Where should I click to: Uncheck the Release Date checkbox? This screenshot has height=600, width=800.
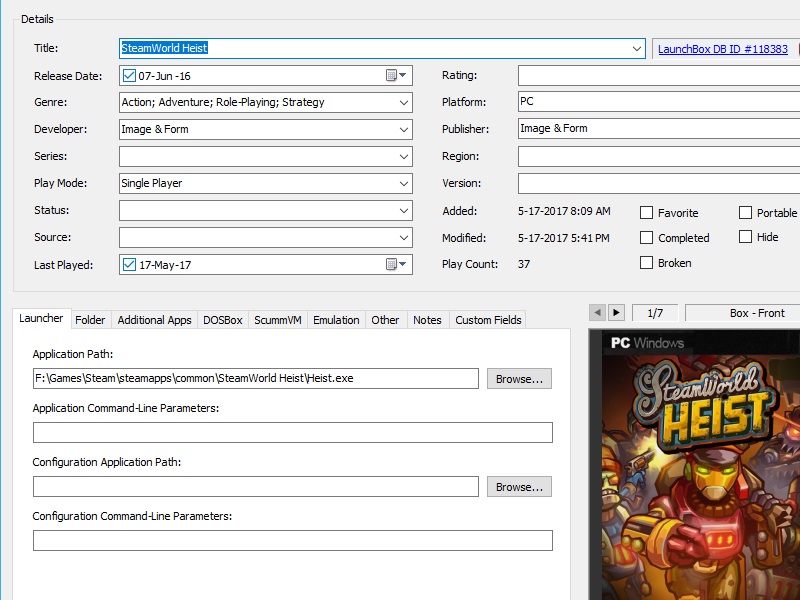click(x=129, y=76)
